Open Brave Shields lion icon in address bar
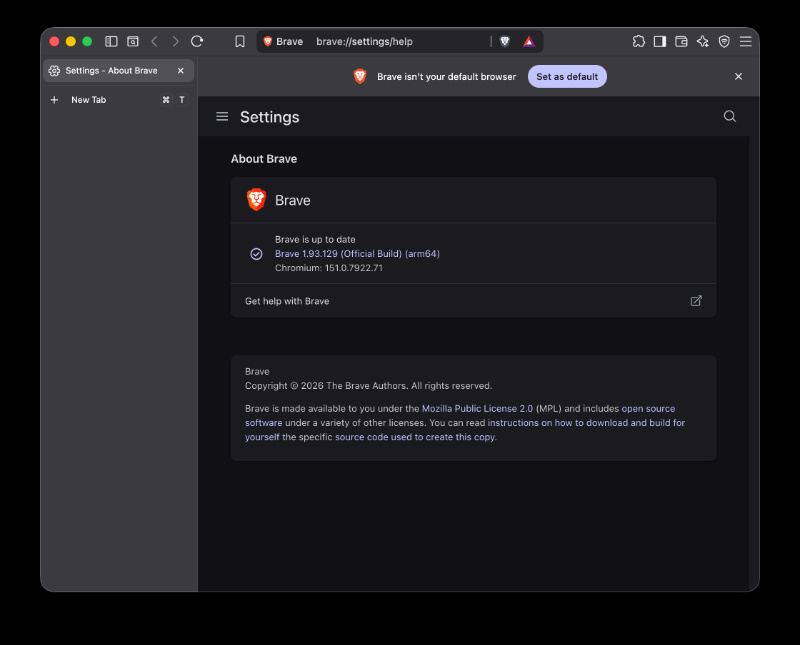The image size is (800, 645). tap(505, 41)
